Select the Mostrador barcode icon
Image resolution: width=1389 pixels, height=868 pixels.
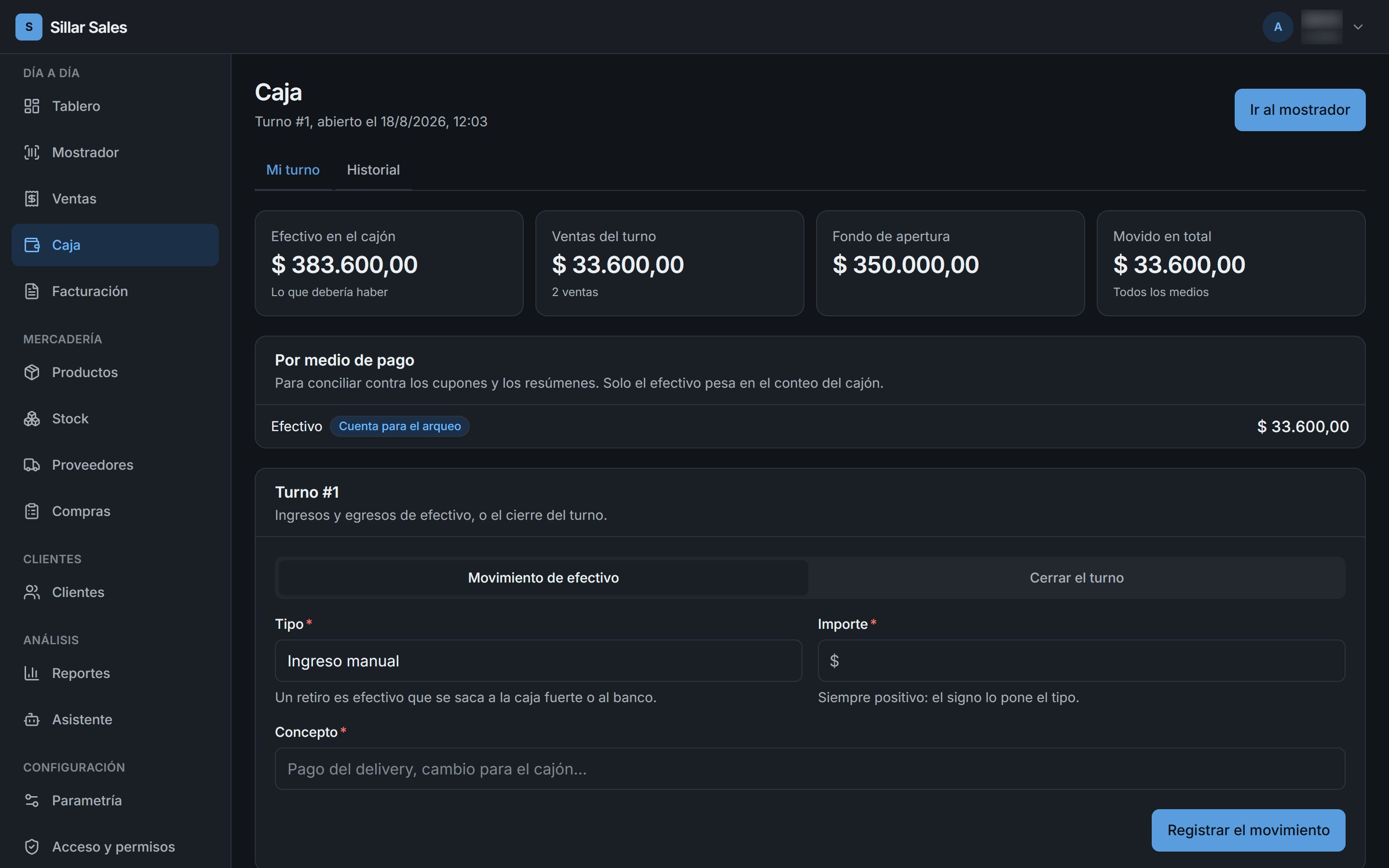[x=31, y=152]
